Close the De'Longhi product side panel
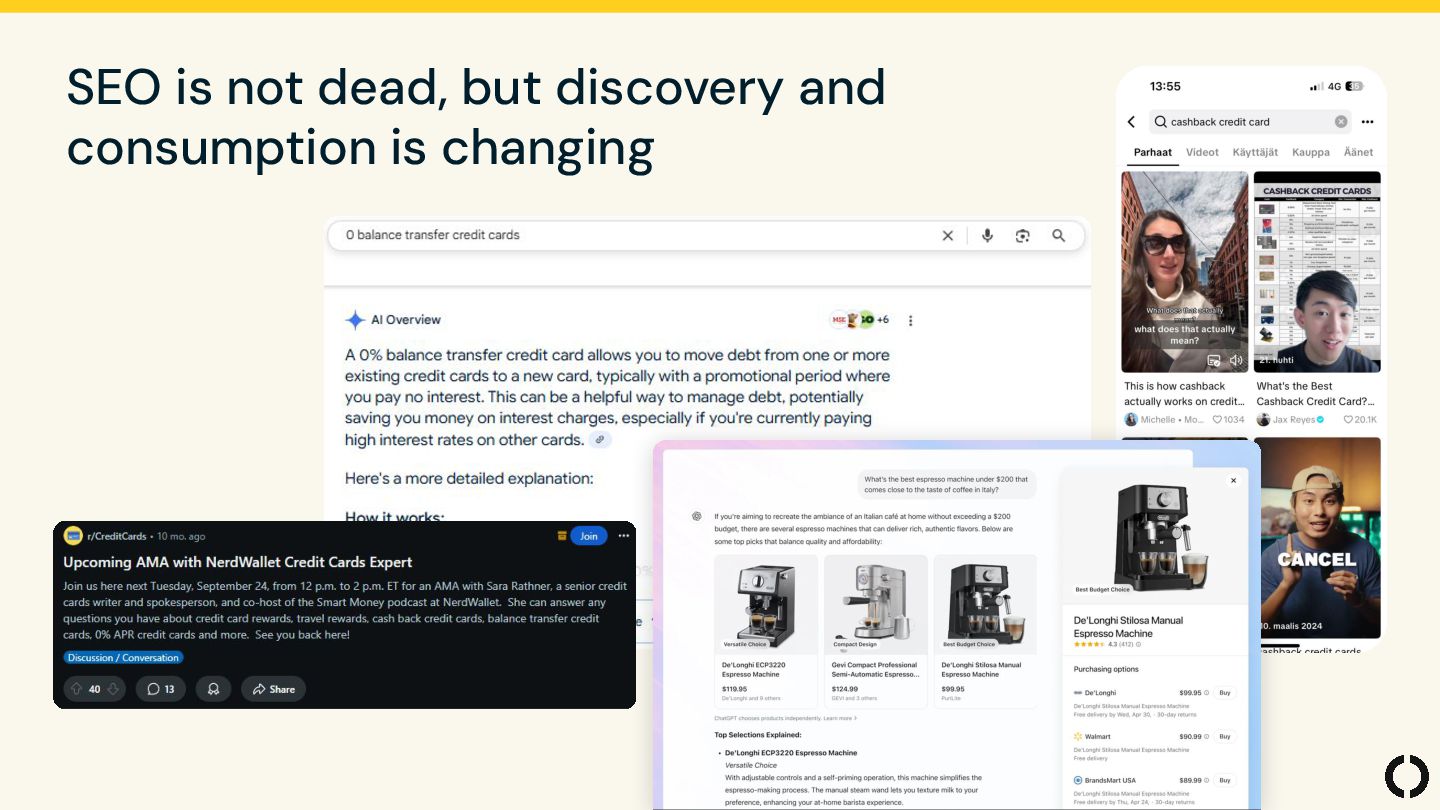Viewport: 1440px width, 810px height. pos(1233,481)
